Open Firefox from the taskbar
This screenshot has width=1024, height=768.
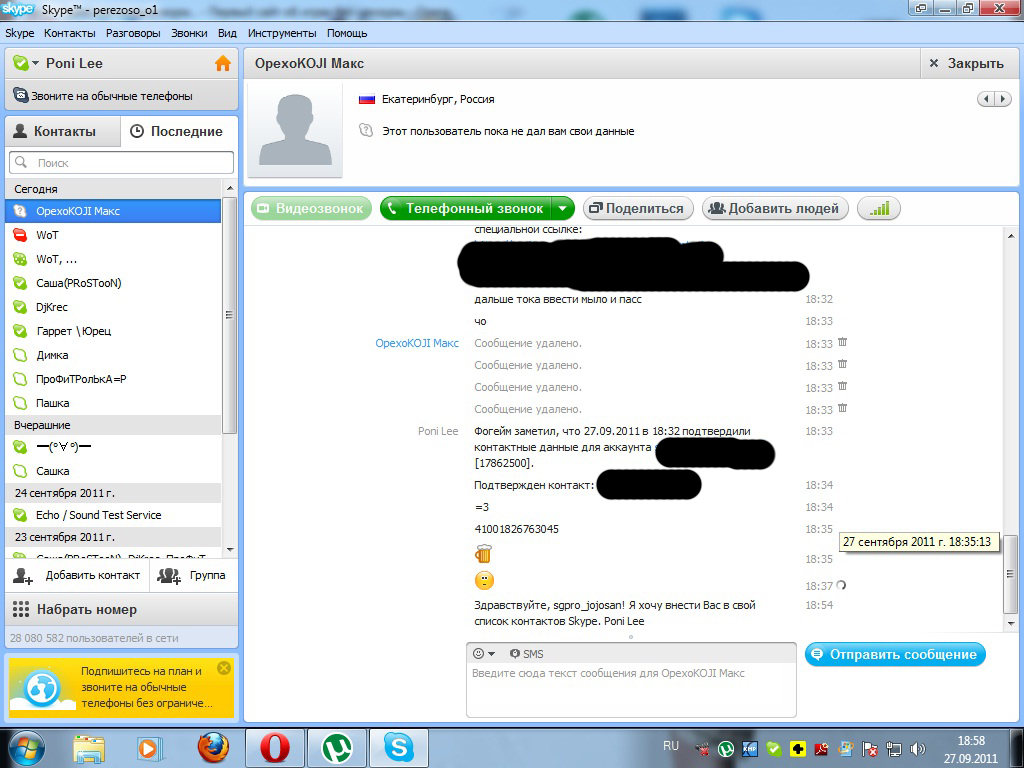214,748
